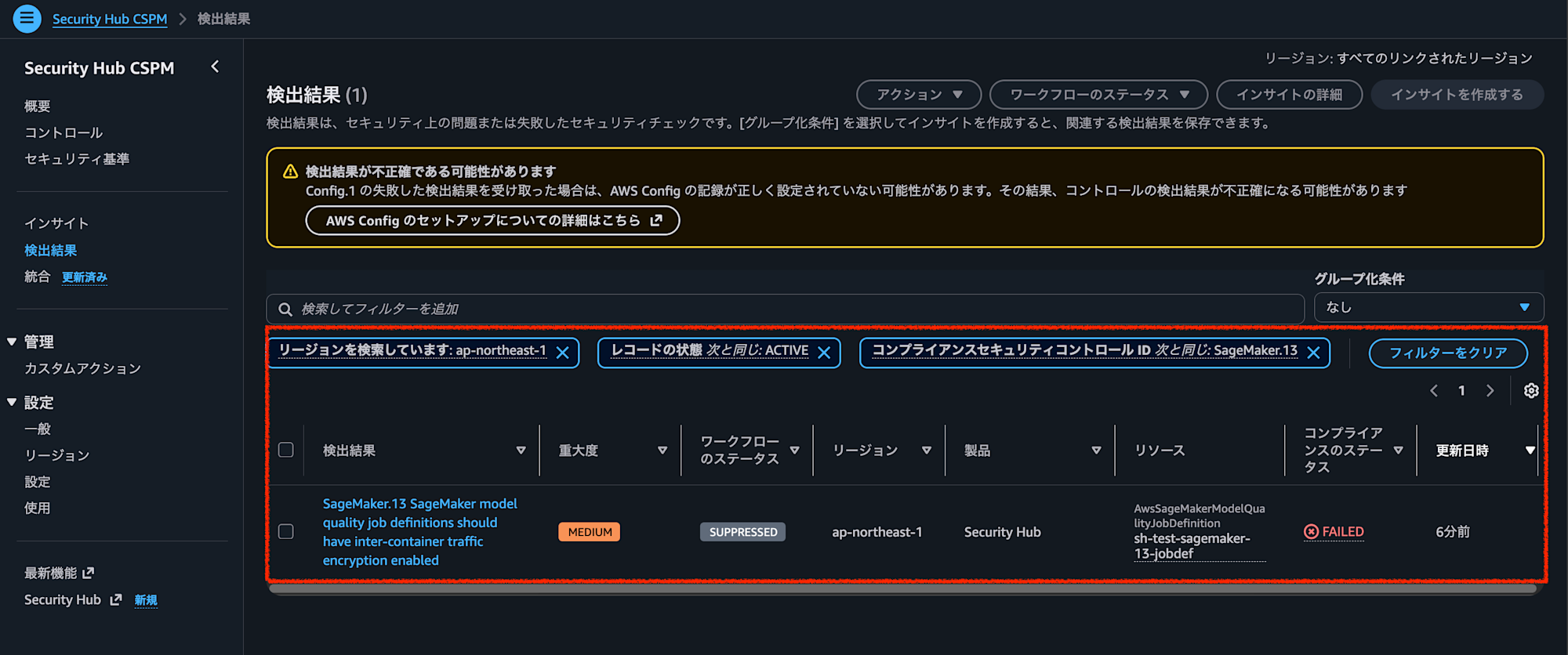Viewport: 1568px width, 655px height.
Task: Click the 新規 badge link
Action: tap(146, 600)
